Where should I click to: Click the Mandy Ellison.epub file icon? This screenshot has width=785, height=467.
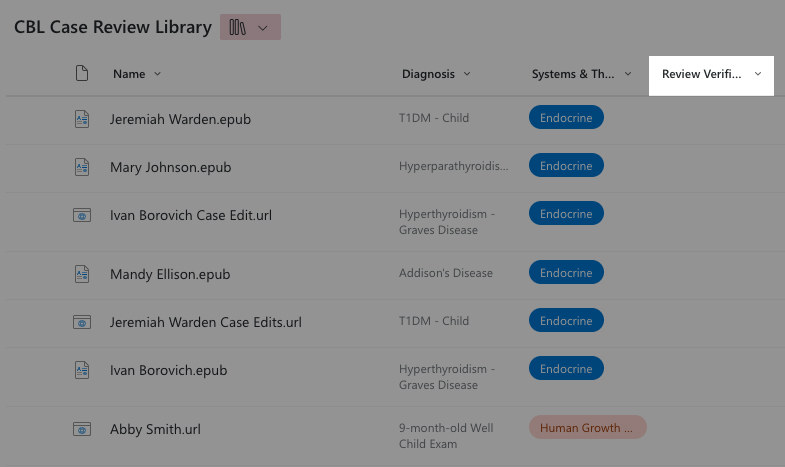coord(82,273)
